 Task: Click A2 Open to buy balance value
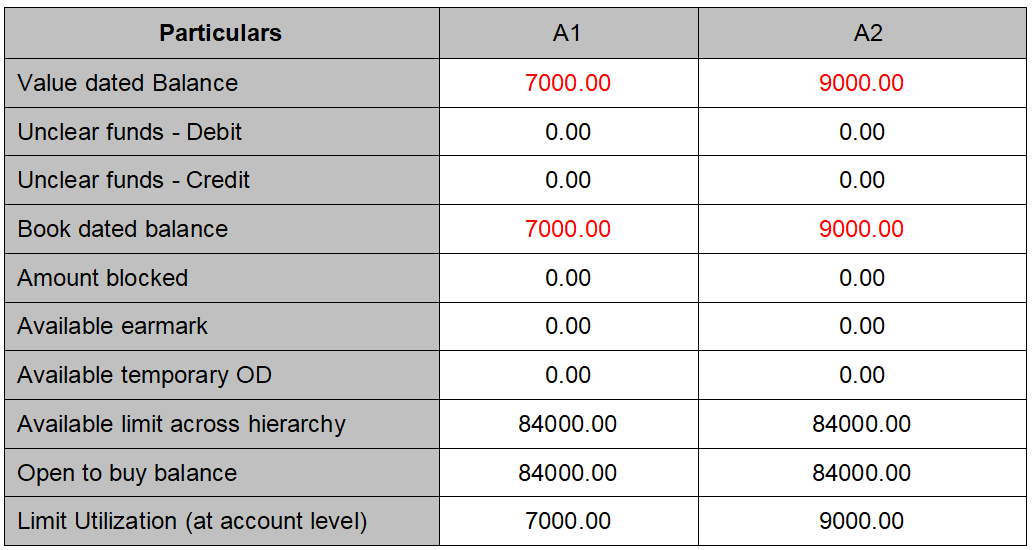(861, 473)
